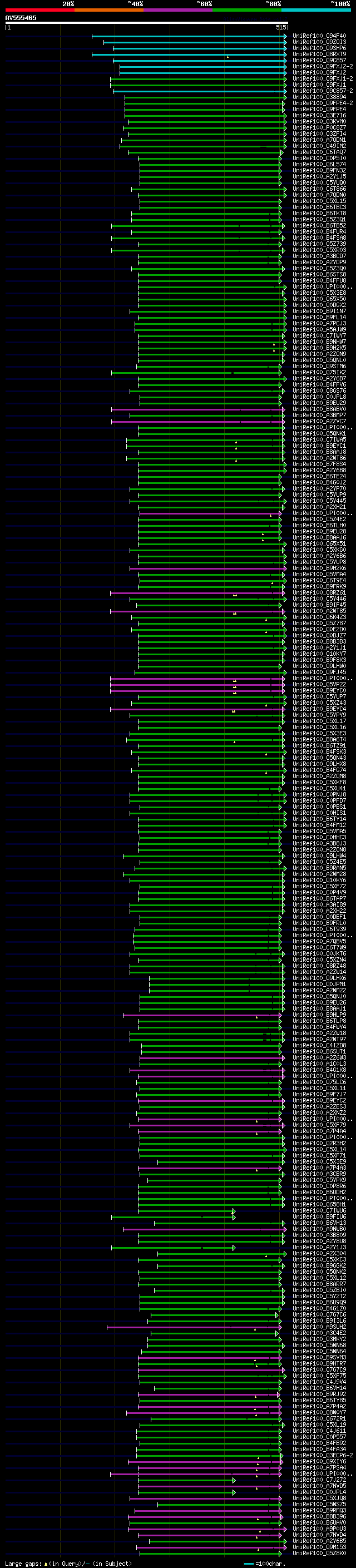Select hit UniRef100_Q94F40
This screenshot has height=1568, width=356.
[319, 37]
